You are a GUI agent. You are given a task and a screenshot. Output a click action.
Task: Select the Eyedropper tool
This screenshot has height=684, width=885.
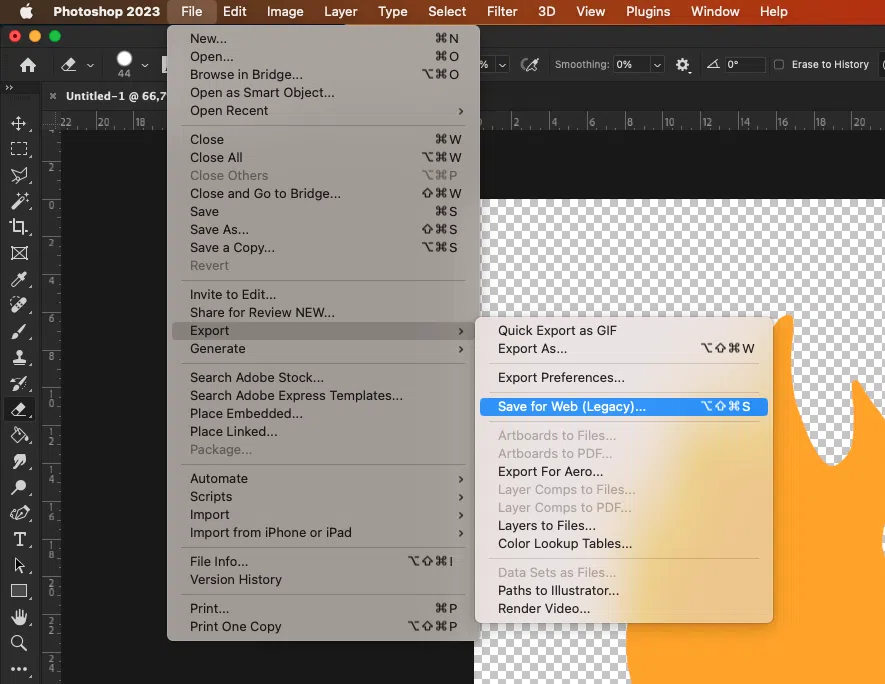point(19,279)
